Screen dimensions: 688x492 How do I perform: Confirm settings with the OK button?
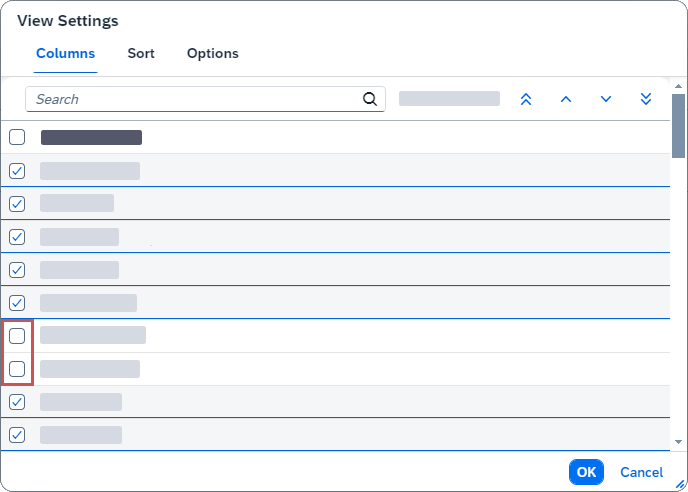(586, 472)
